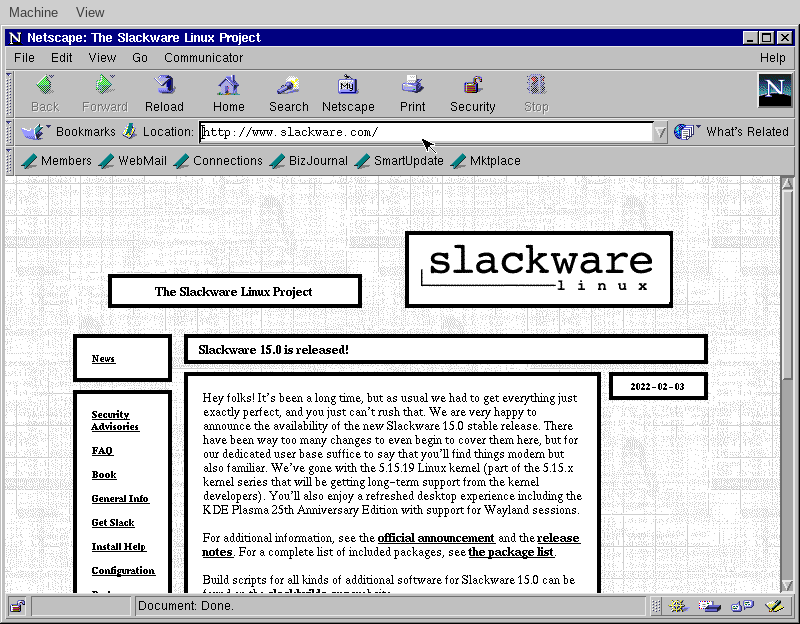The image size is (800, 624).
Task: Open the FAQ link
Action: point(102,451)
